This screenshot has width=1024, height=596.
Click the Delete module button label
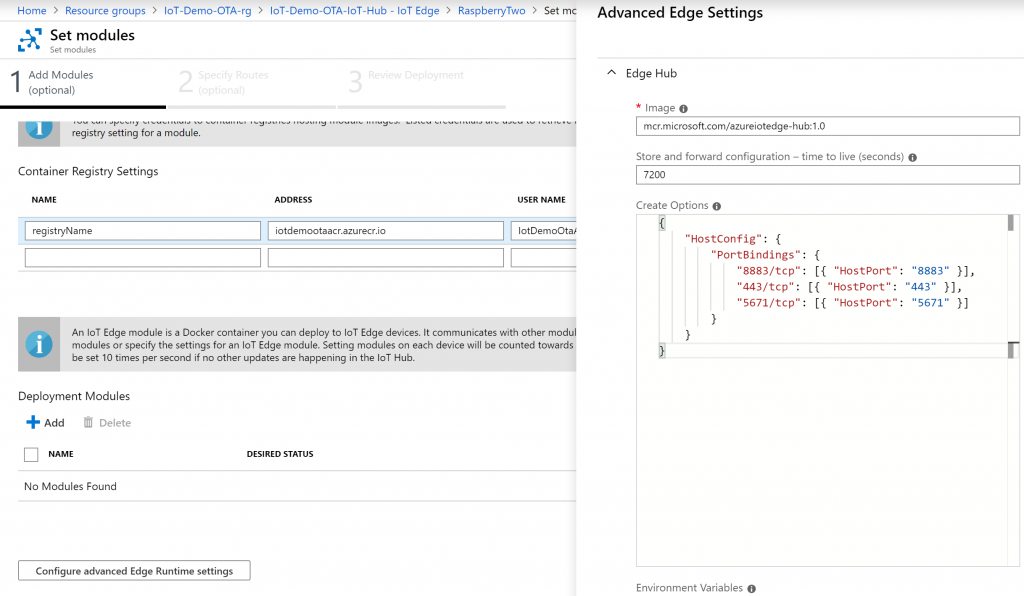115,423
